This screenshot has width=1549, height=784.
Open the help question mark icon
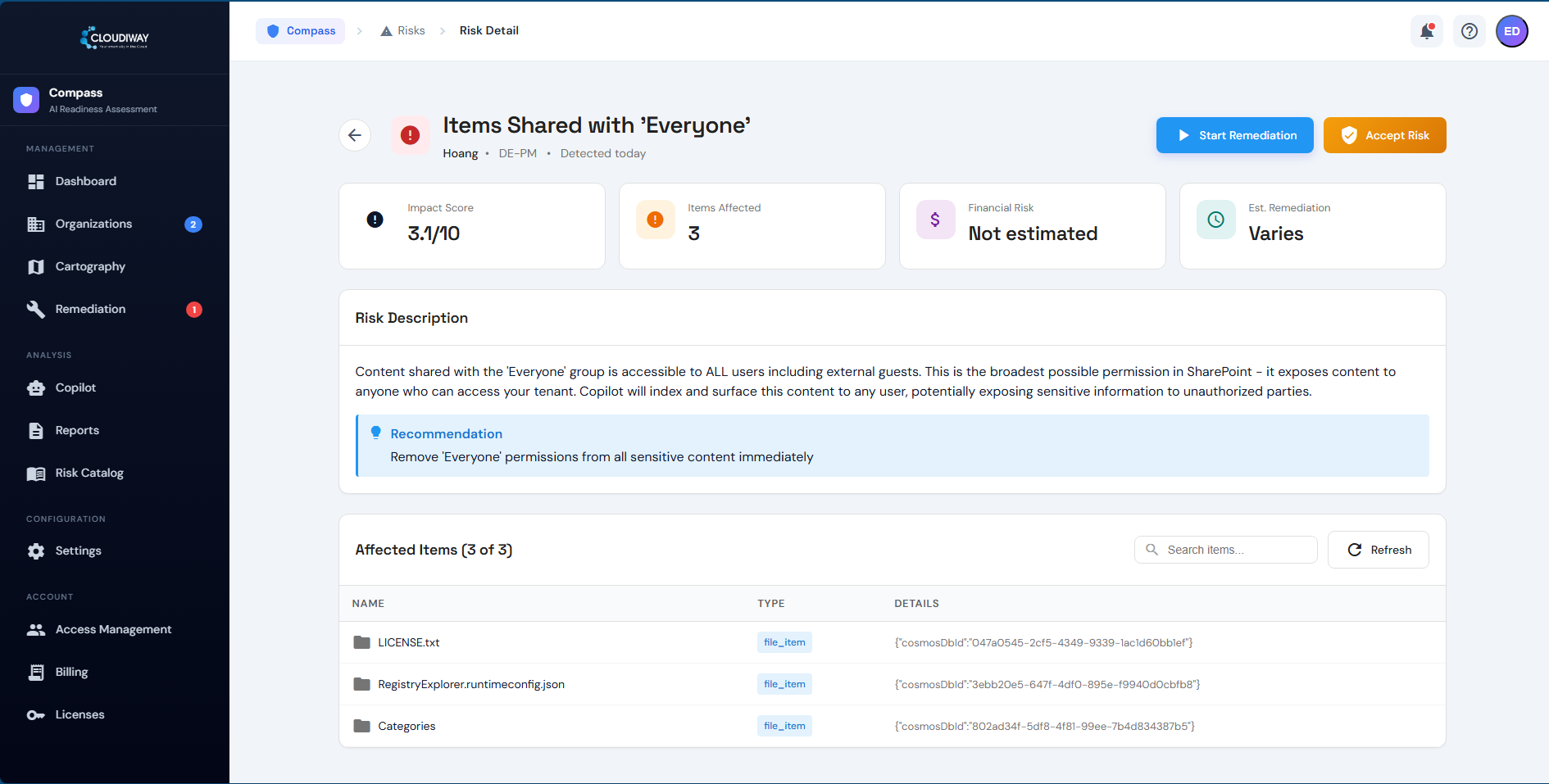[x=1470, y=31]
